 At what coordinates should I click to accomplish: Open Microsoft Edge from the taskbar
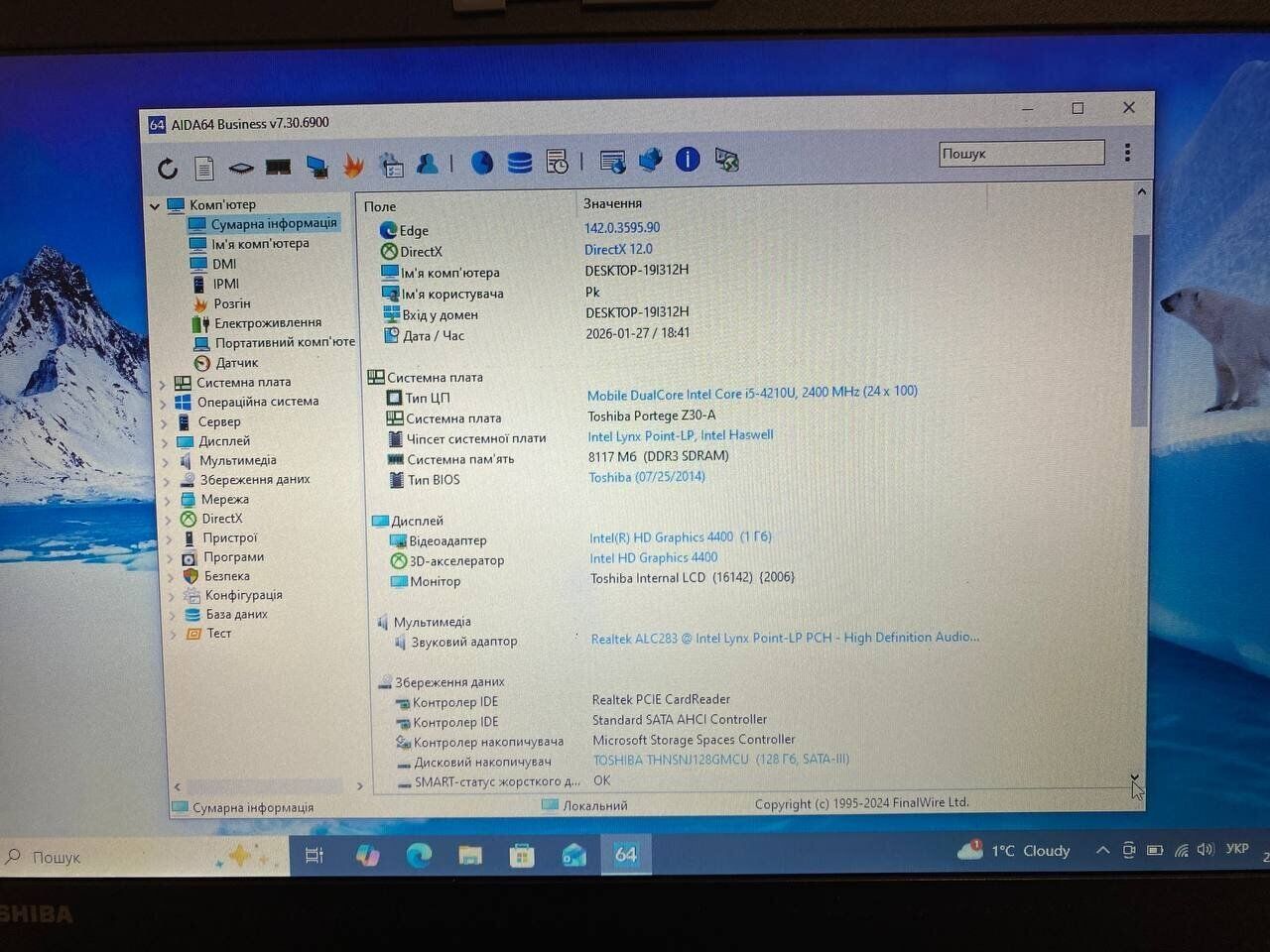[418, 855]
